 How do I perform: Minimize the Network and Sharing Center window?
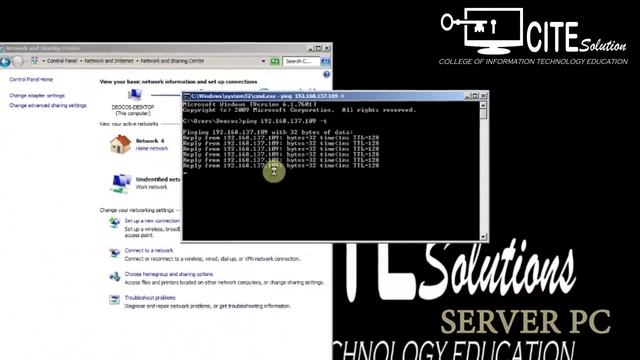click(311, 48)
